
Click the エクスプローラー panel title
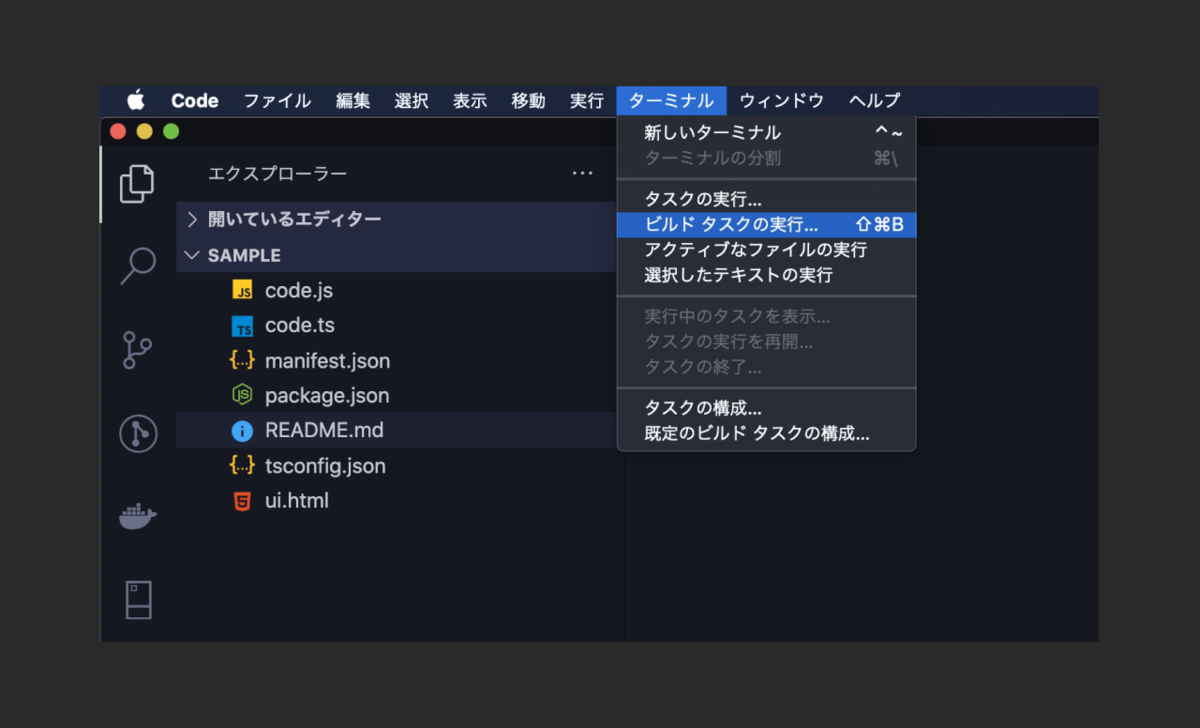tap(277, 174)
